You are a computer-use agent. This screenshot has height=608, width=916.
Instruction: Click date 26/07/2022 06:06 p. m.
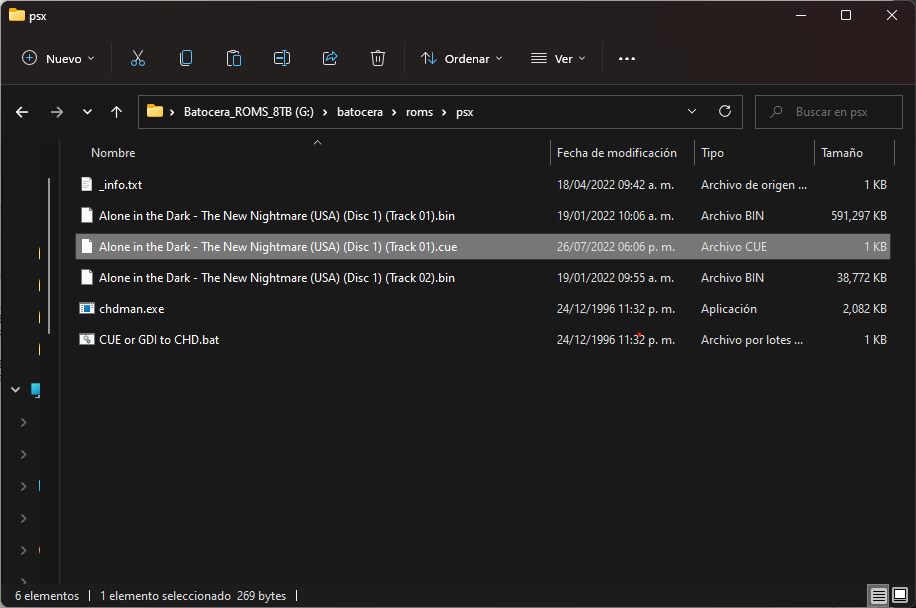click(x=616, y=246)
